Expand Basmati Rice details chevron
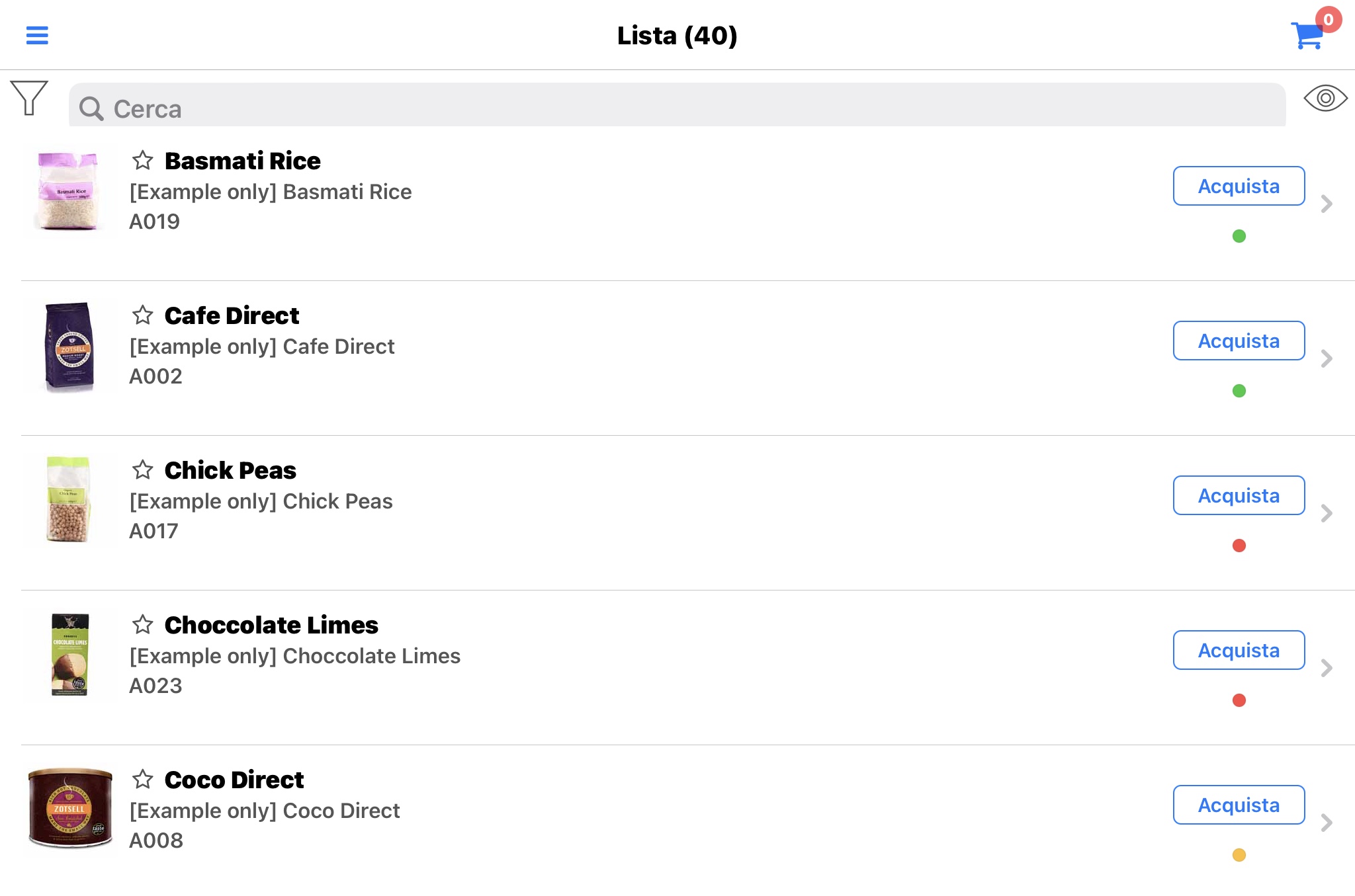 pos(1326,204)
